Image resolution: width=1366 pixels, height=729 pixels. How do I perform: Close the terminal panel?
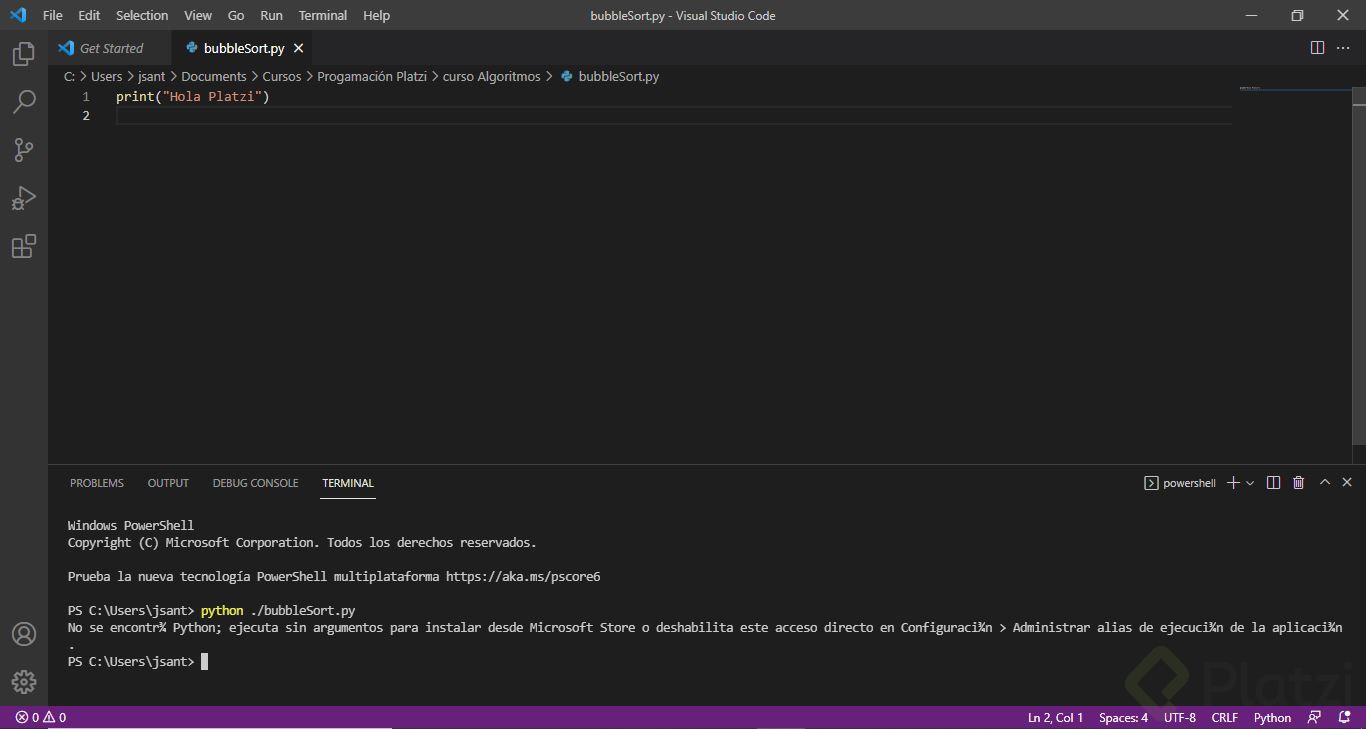click(1347, 482)
